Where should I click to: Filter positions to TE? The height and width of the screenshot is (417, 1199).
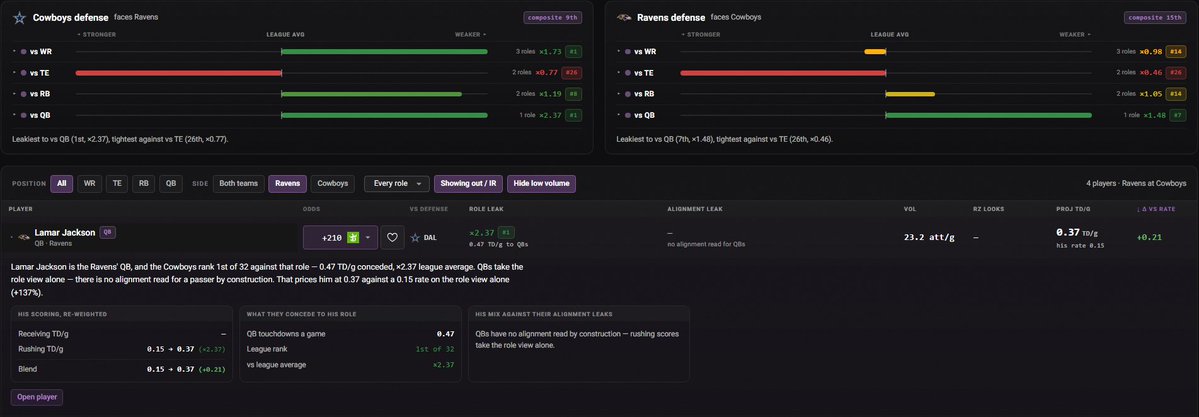[x=117, y=184]
